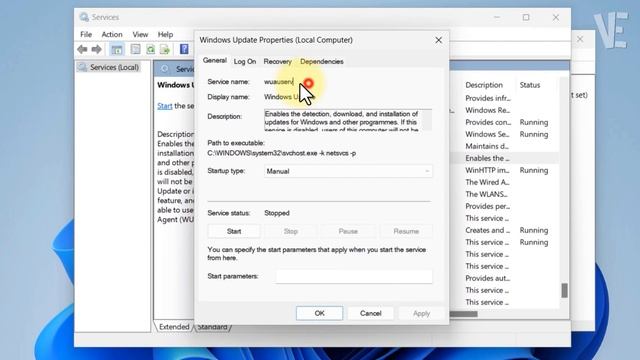Select the 'Provides per...' row

pos(505,206)
